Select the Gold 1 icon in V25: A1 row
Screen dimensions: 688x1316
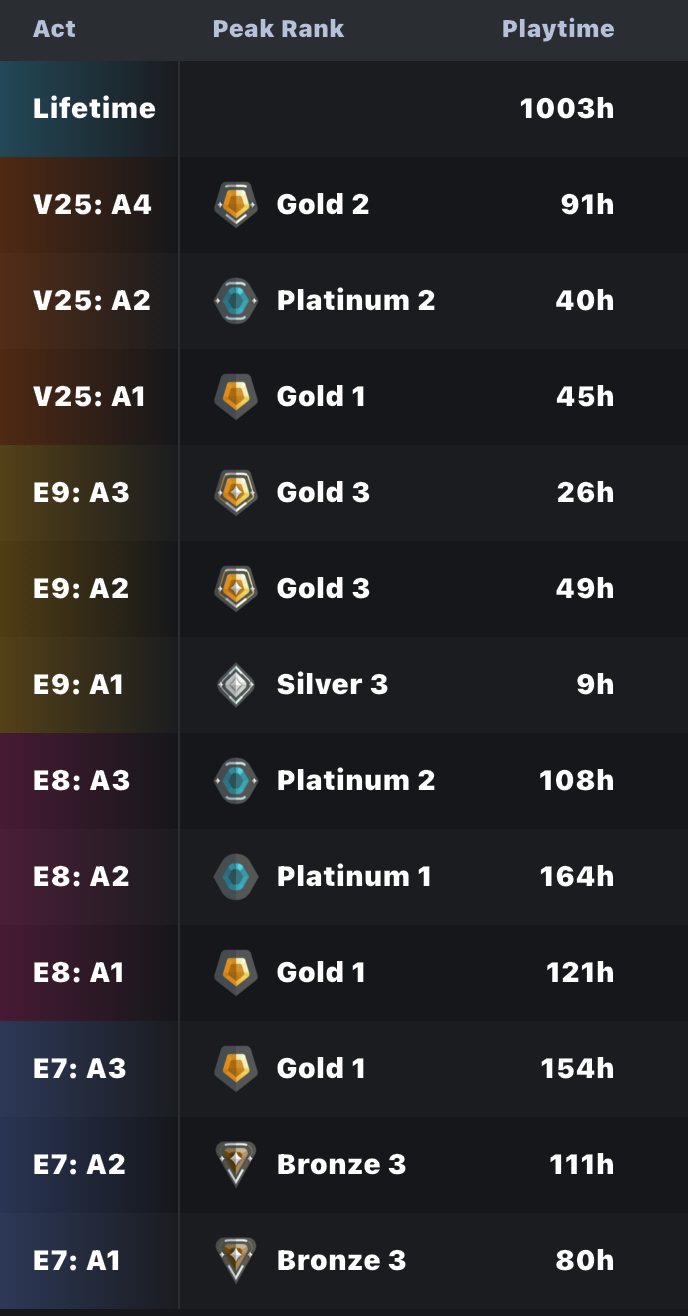click(x=236, y=396)
